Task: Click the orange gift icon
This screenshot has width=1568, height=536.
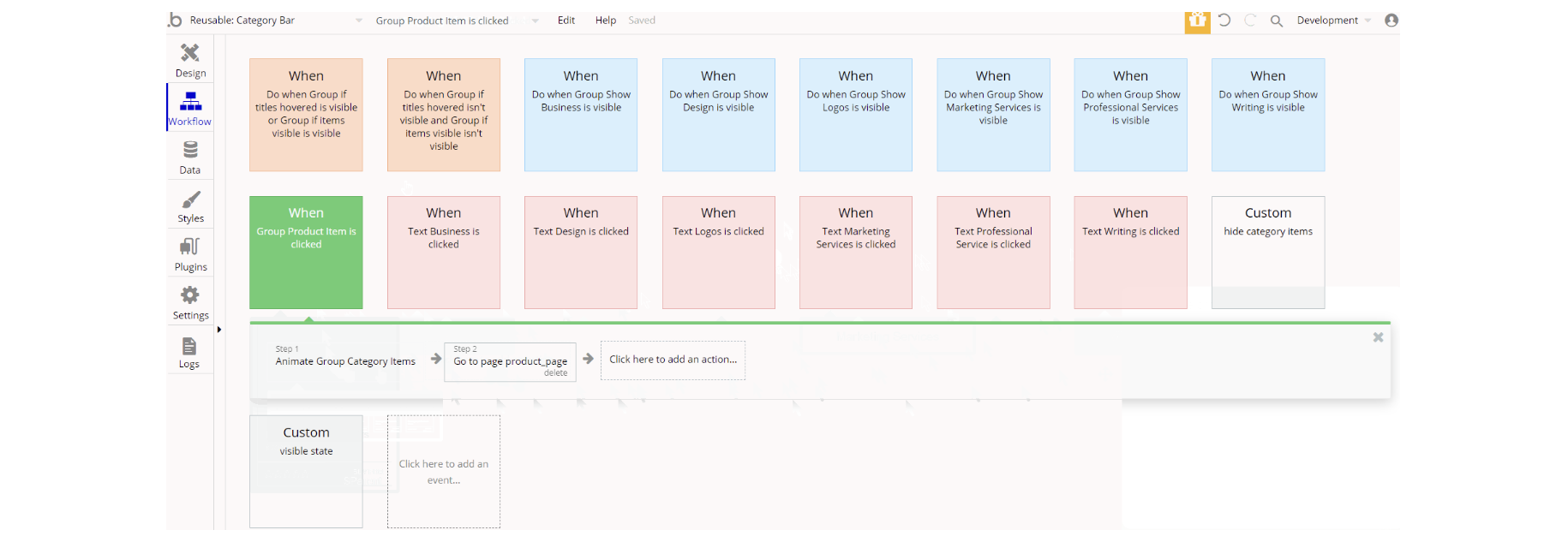Action: coord(1197,21)
